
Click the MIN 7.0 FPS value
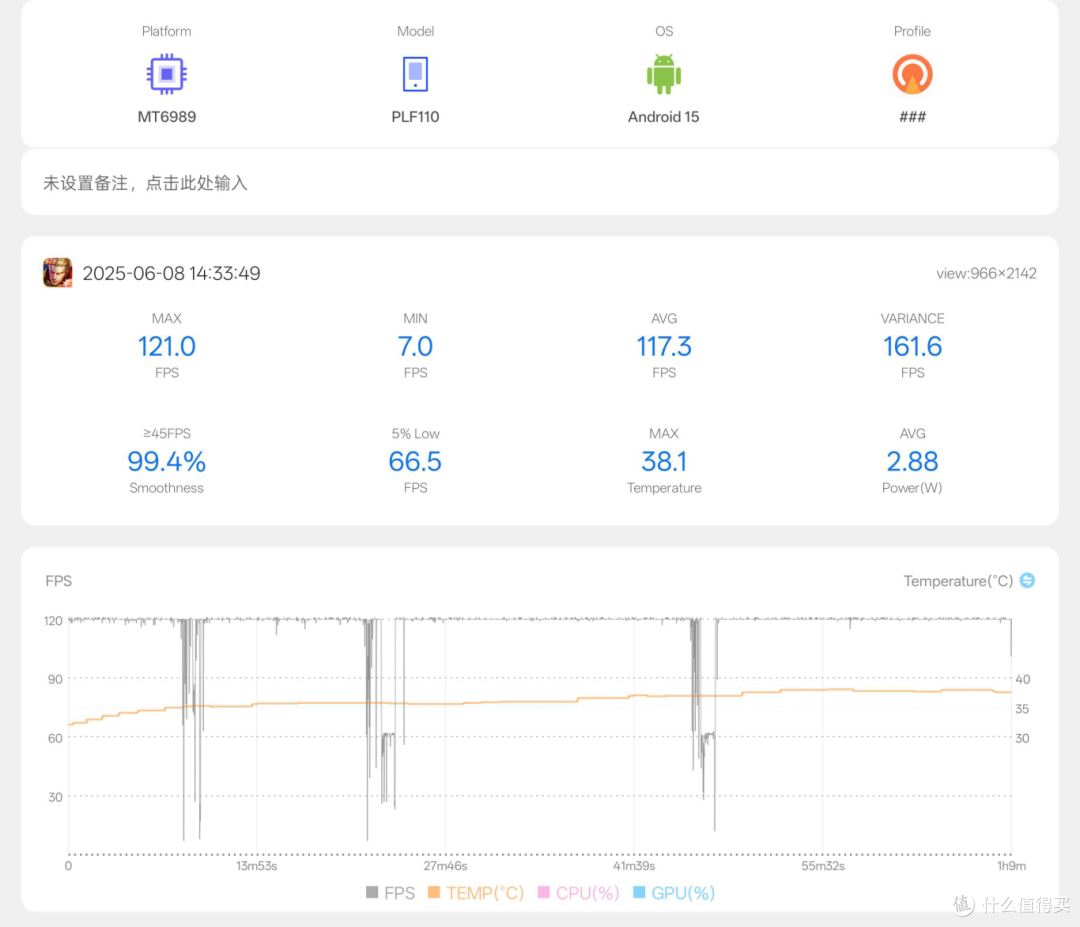415,346
